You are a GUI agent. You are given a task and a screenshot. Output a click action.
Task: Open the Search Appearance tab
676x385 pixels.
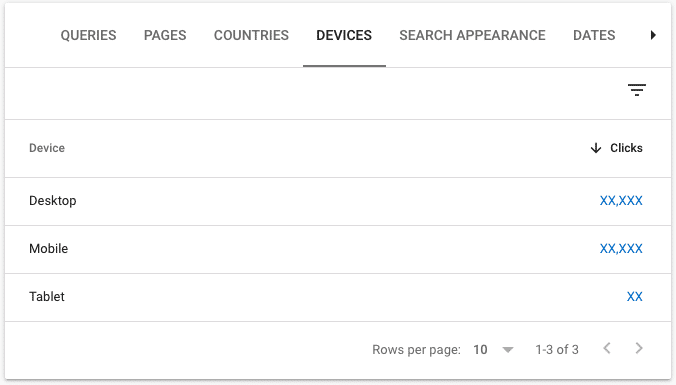point(473,35)
